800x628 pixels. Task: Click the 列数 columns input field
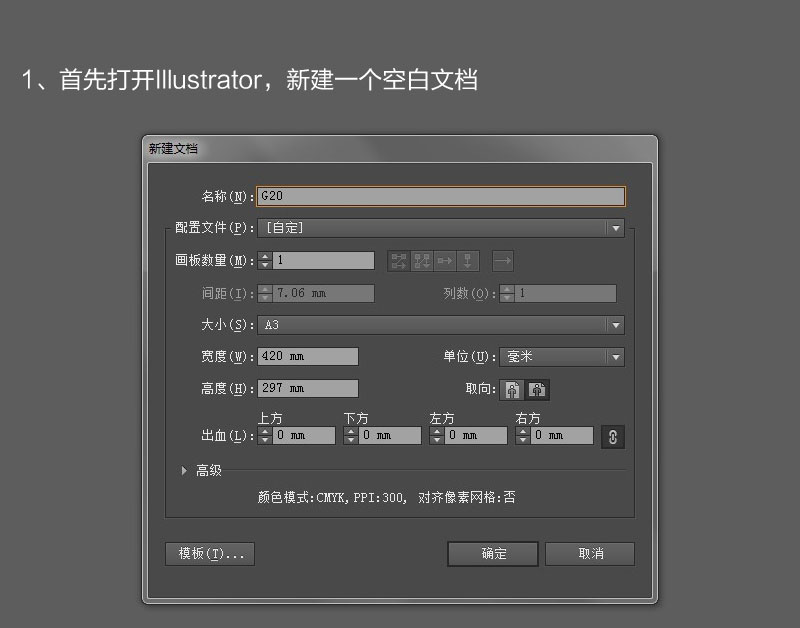565,293
